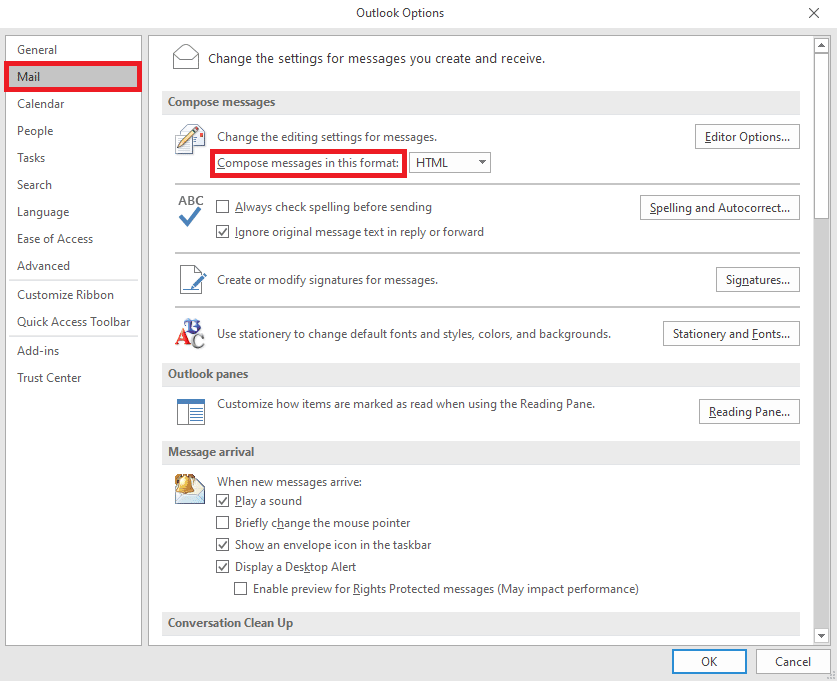
Task: Go to the Tasks options page
Action: coord(73,158)
